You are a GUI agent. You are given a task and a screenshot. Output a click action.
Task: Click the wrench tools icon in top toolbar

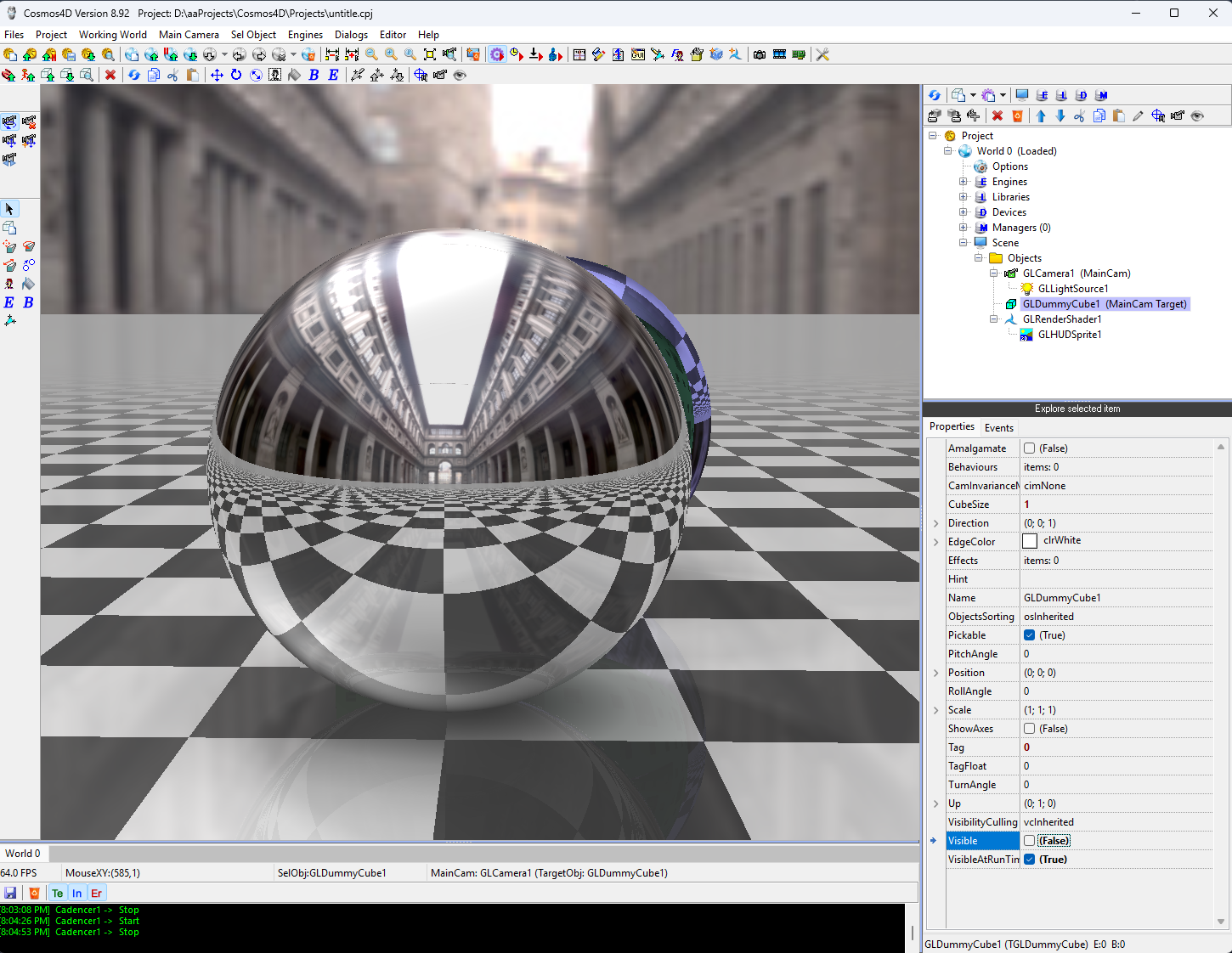click(822, 54)
